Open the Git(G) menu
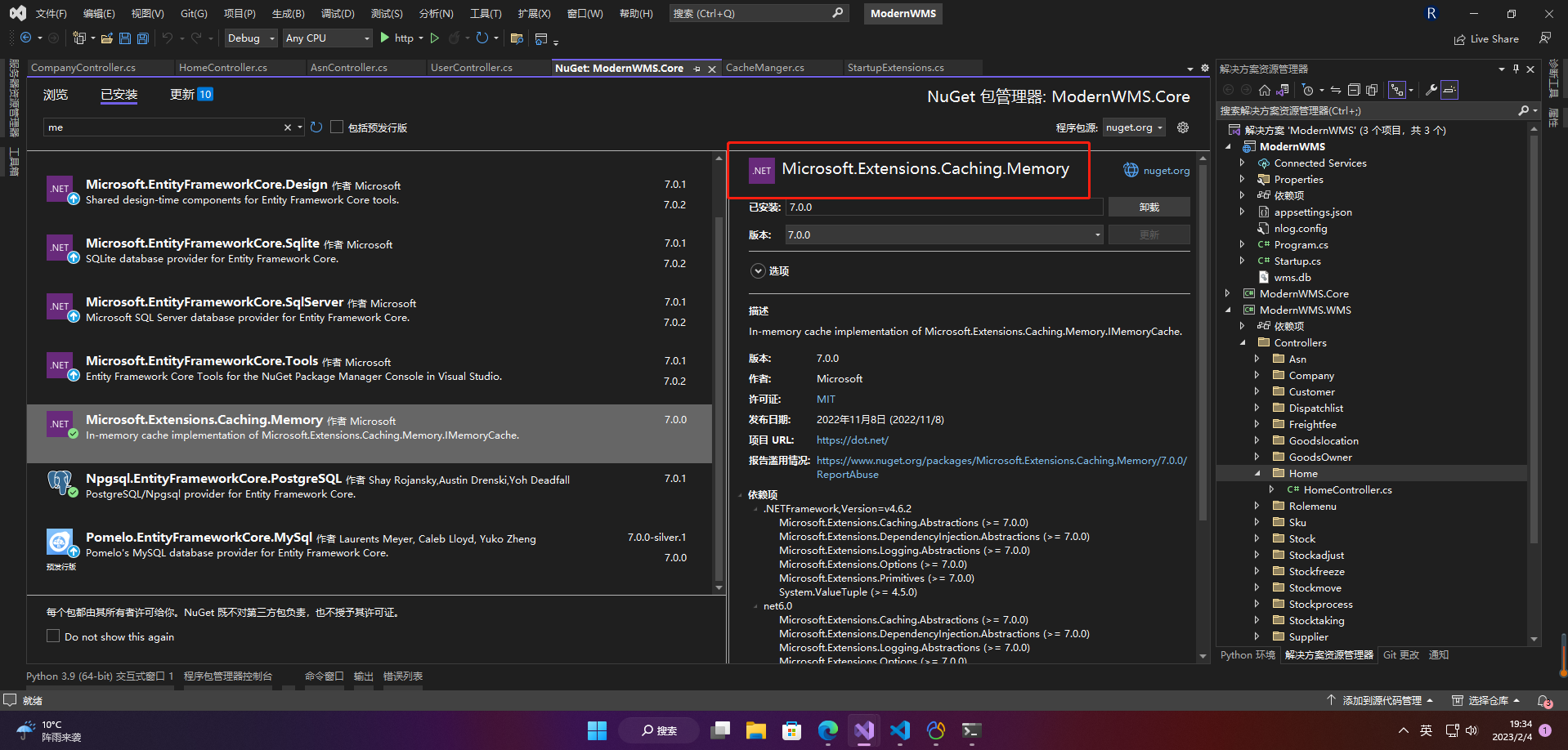This screenshot has width=1568, height=750. (x=194, y=14)
